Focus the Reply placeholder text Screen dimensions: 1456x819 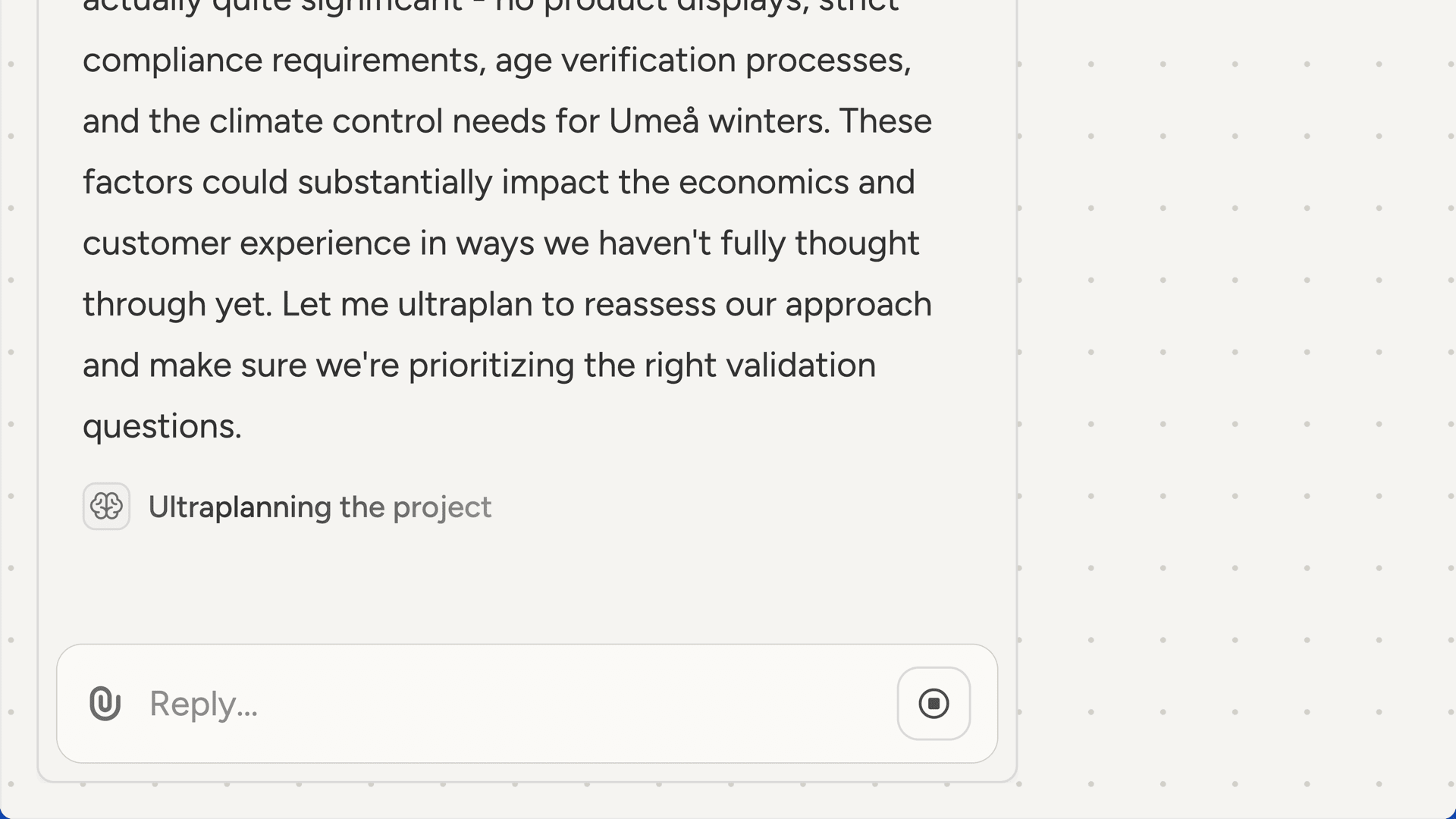click(x=202, y=703)
